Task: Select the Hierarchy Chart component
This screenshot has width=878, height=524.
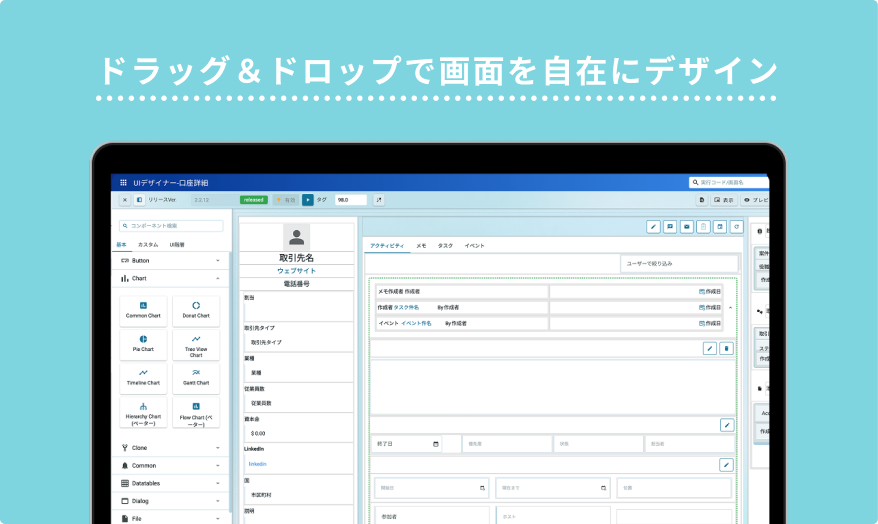Action: tap(143, 413)
